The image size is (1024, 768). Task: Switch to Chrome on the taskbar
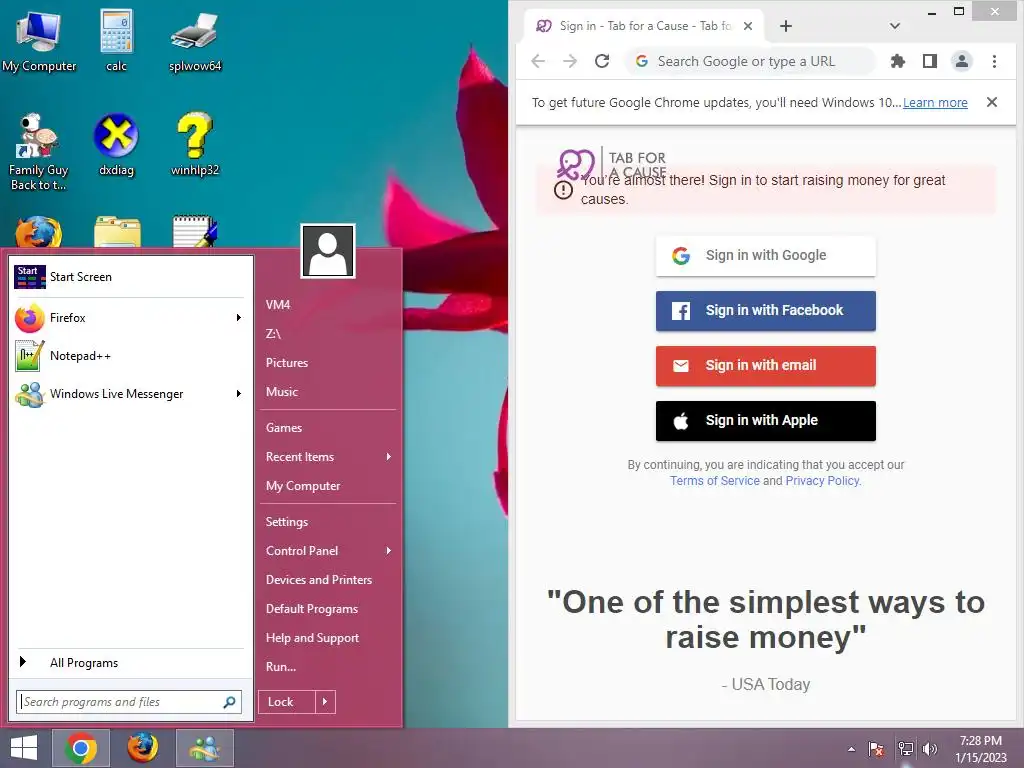tap(81, 748)
